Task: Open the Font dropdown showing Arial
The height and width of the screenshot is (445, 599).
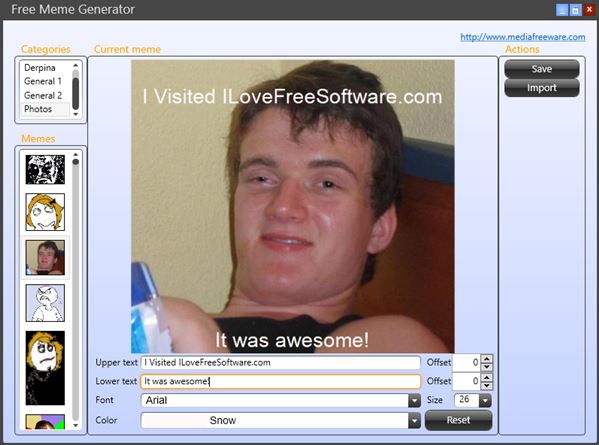Action: (281, 400)
